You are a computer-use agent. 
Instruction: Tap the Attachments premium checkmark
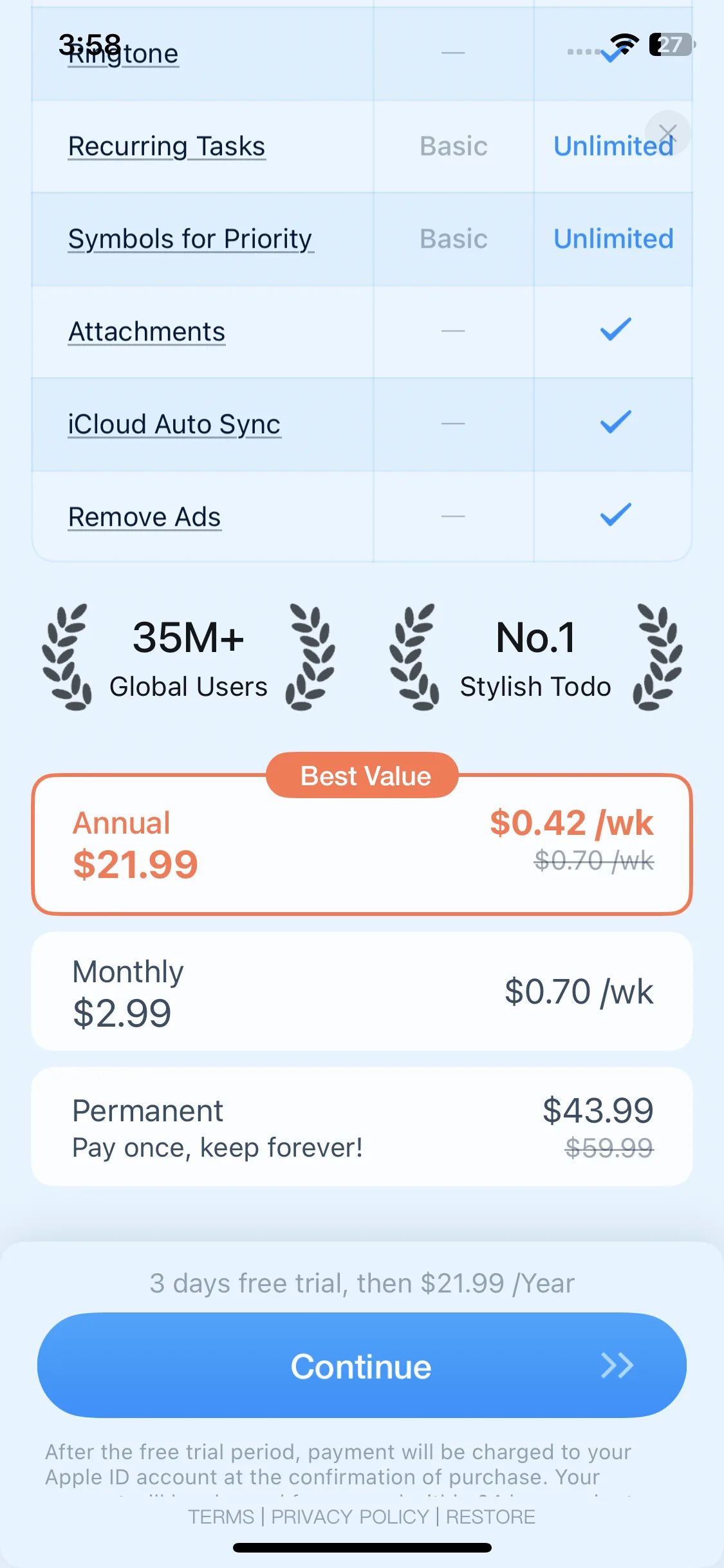point(615,330)
